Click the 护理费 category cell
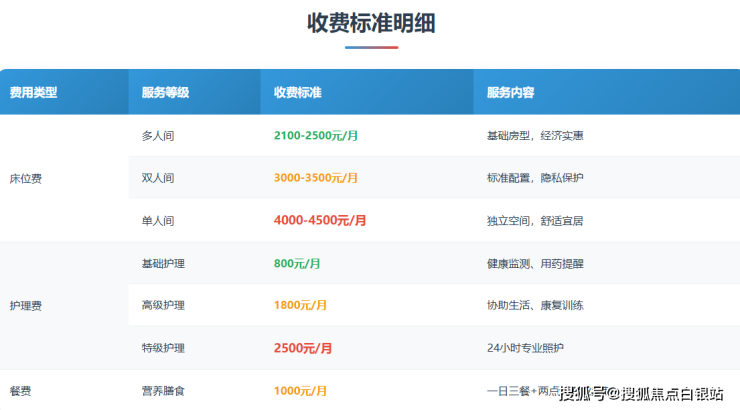The image size is (740, 410). click(25, 306)
